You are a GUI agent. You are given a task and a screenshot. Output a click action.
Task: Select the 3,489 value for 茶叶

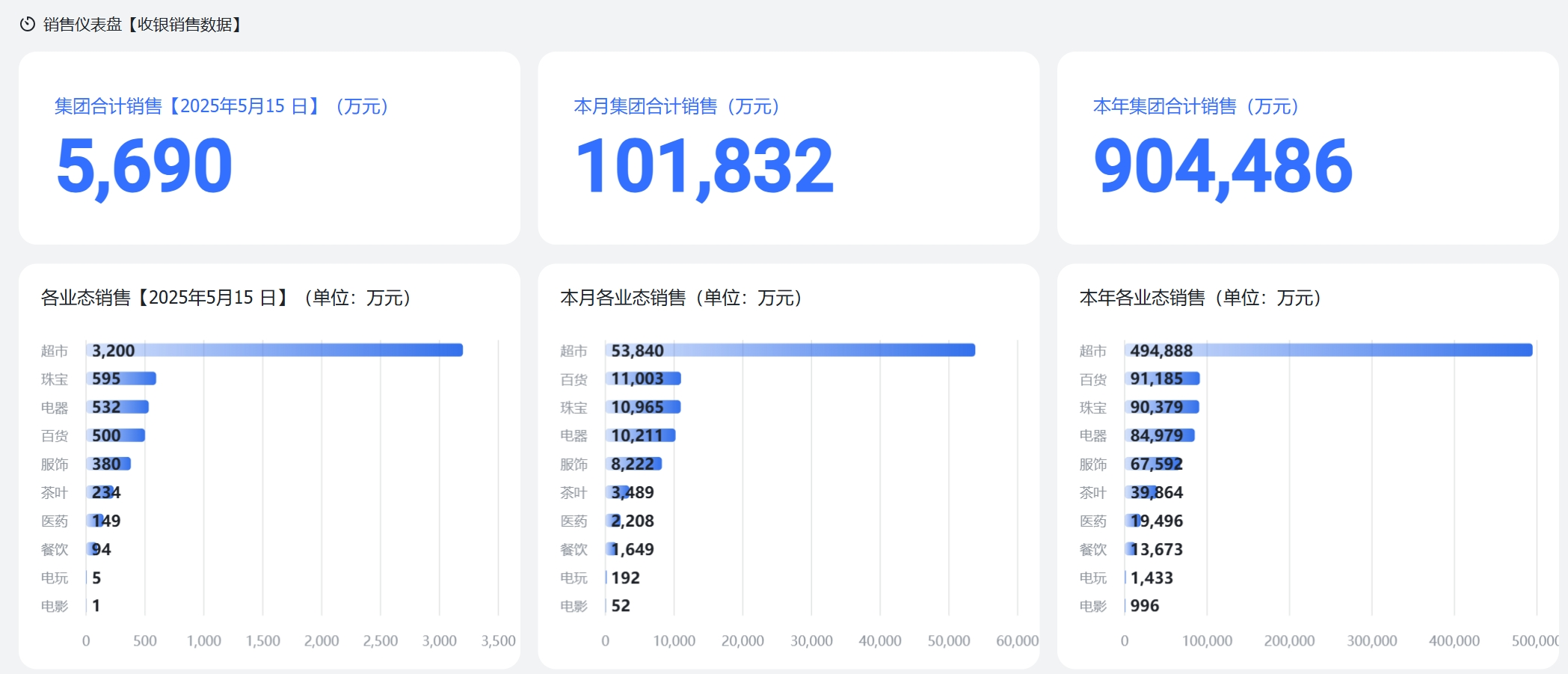[x=633, y=492]
